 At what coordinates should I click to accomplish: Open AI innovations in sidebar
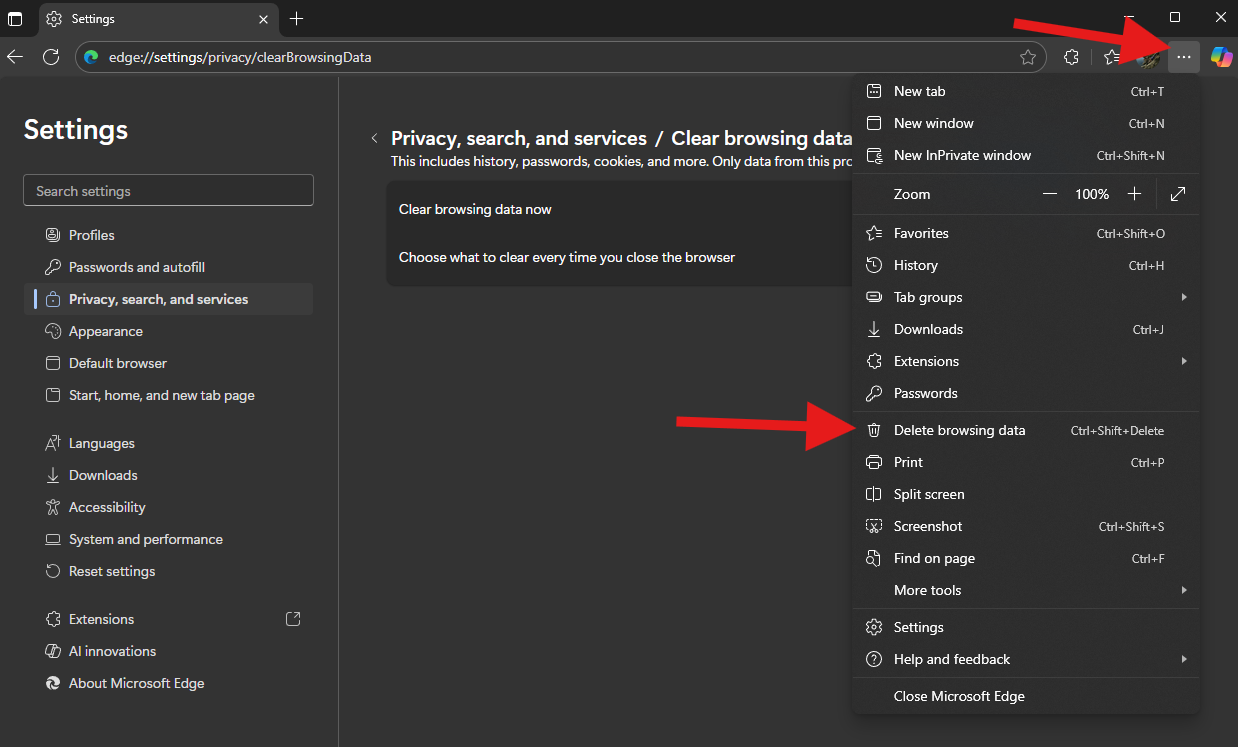168,651
